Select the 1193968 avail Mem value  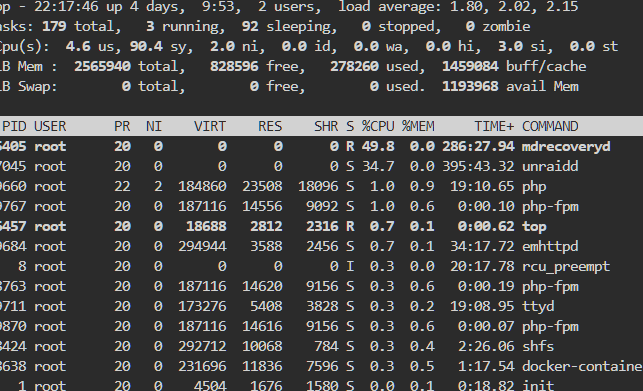pos(470,87)
